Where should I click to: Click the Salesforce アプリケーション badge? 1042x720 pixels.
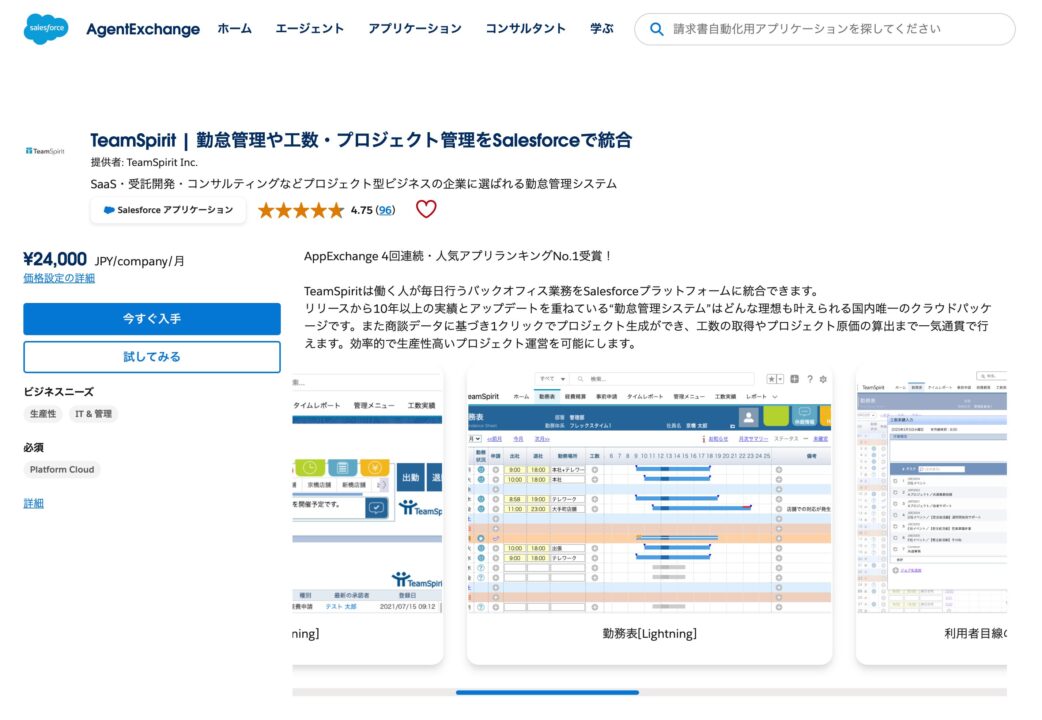point(168,210)
